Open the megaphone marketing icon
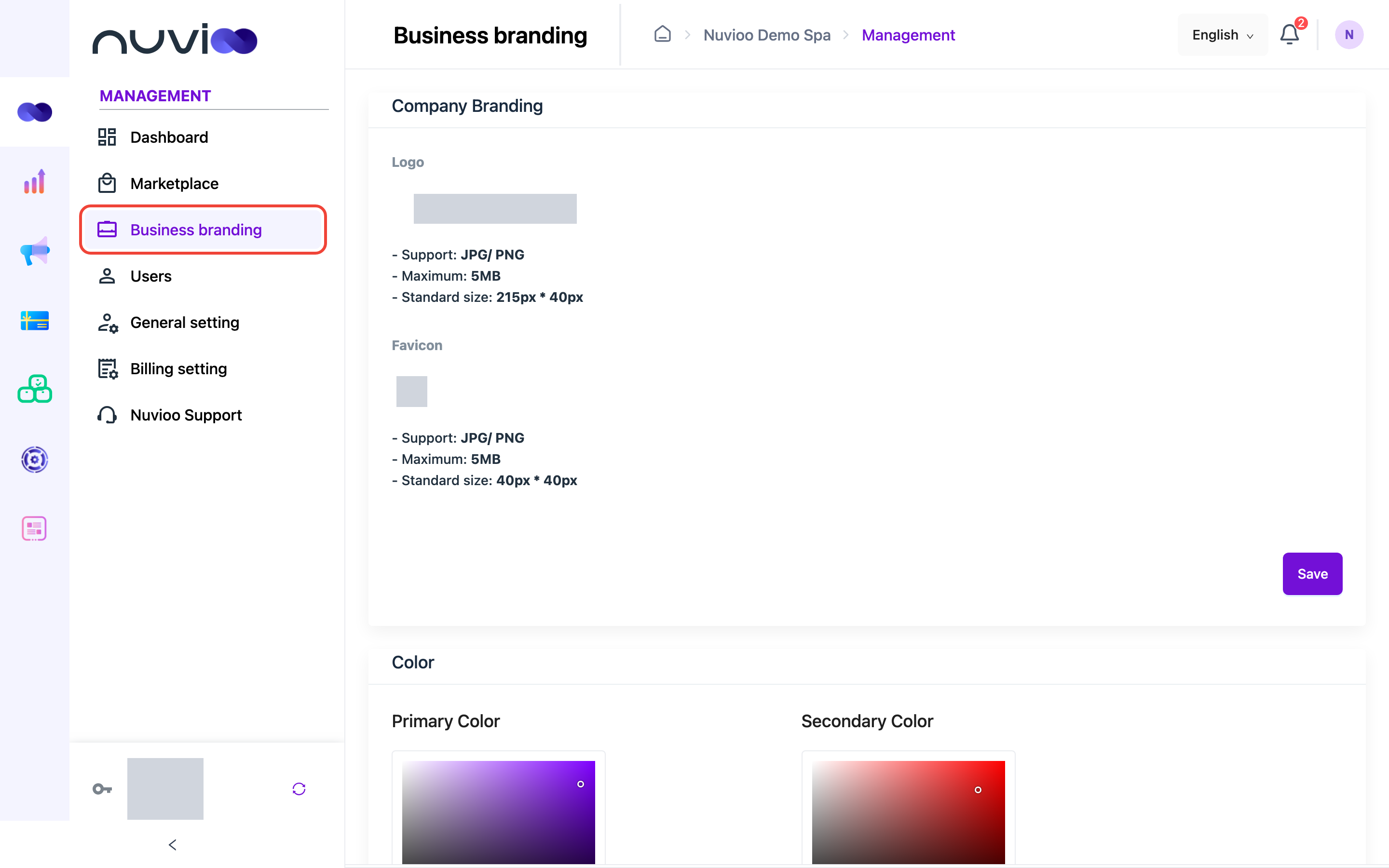Viewport: 1389px width, 868px height. 34,251
